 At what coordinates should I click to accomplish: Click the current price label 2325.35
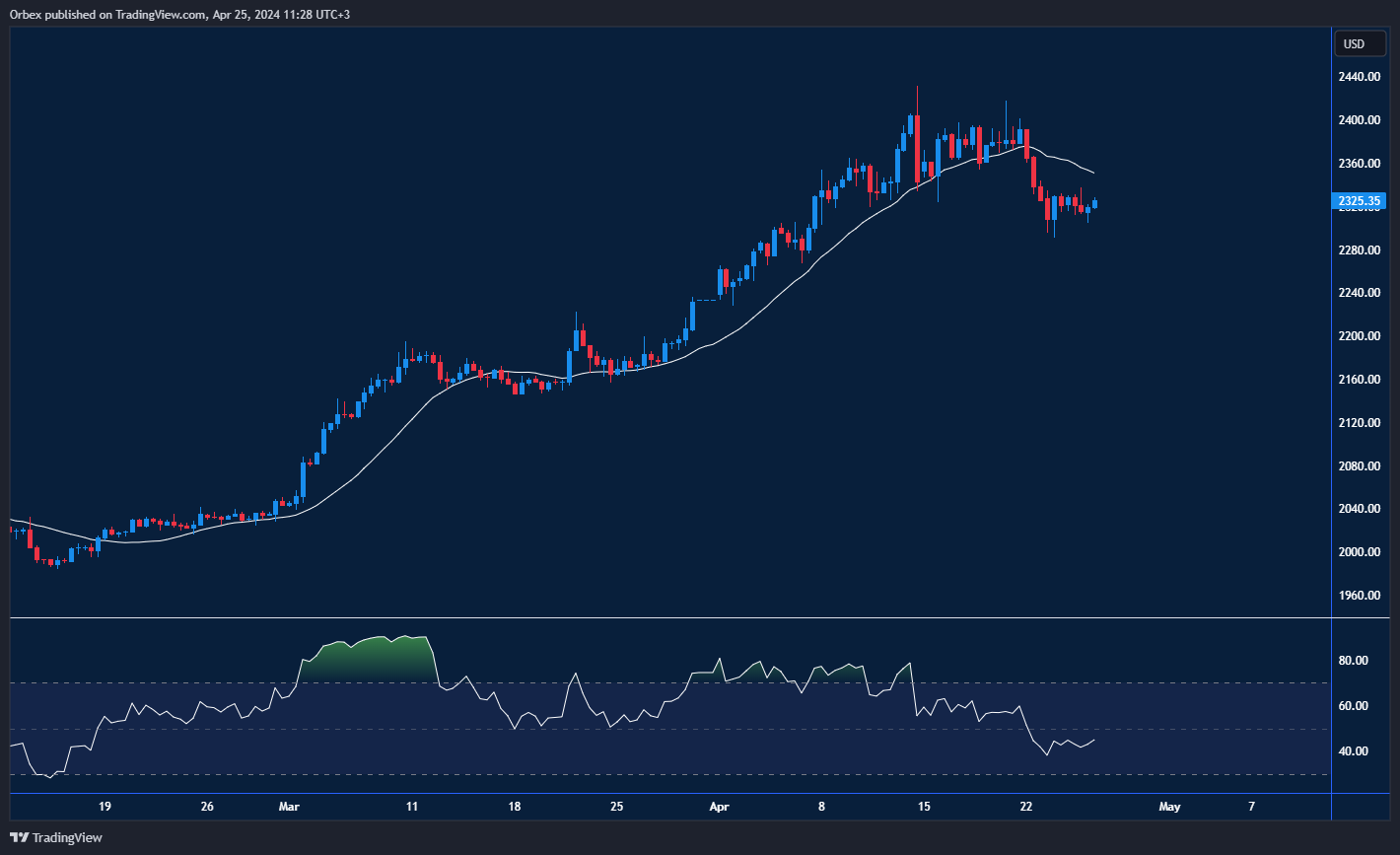(1358, 201)
